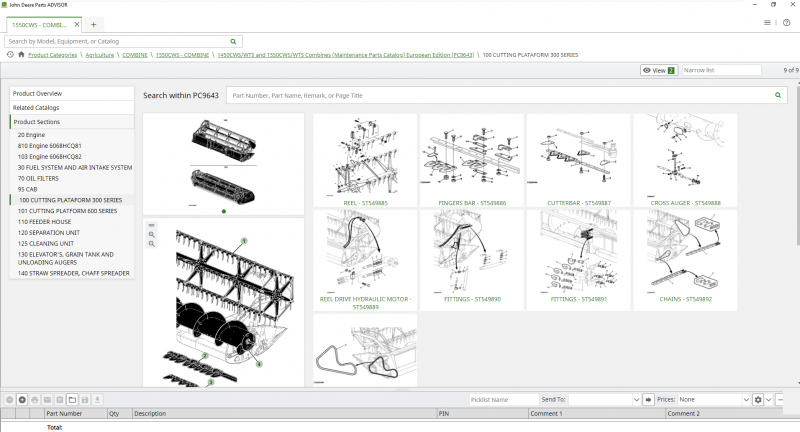
Task: Select Product Sections in sidebar
Action: 72,122
